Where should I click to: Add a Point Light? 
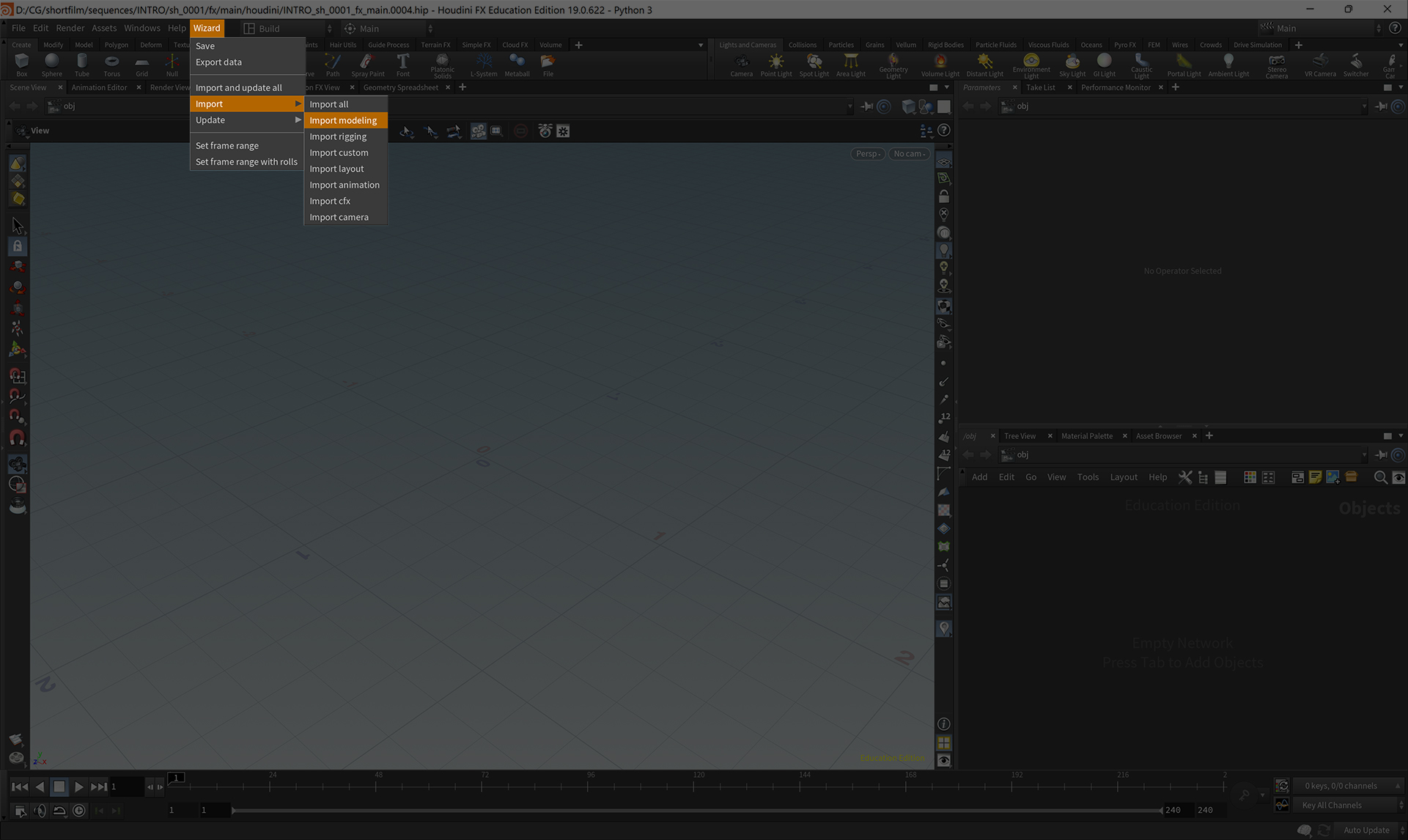(x=776, y=65)
